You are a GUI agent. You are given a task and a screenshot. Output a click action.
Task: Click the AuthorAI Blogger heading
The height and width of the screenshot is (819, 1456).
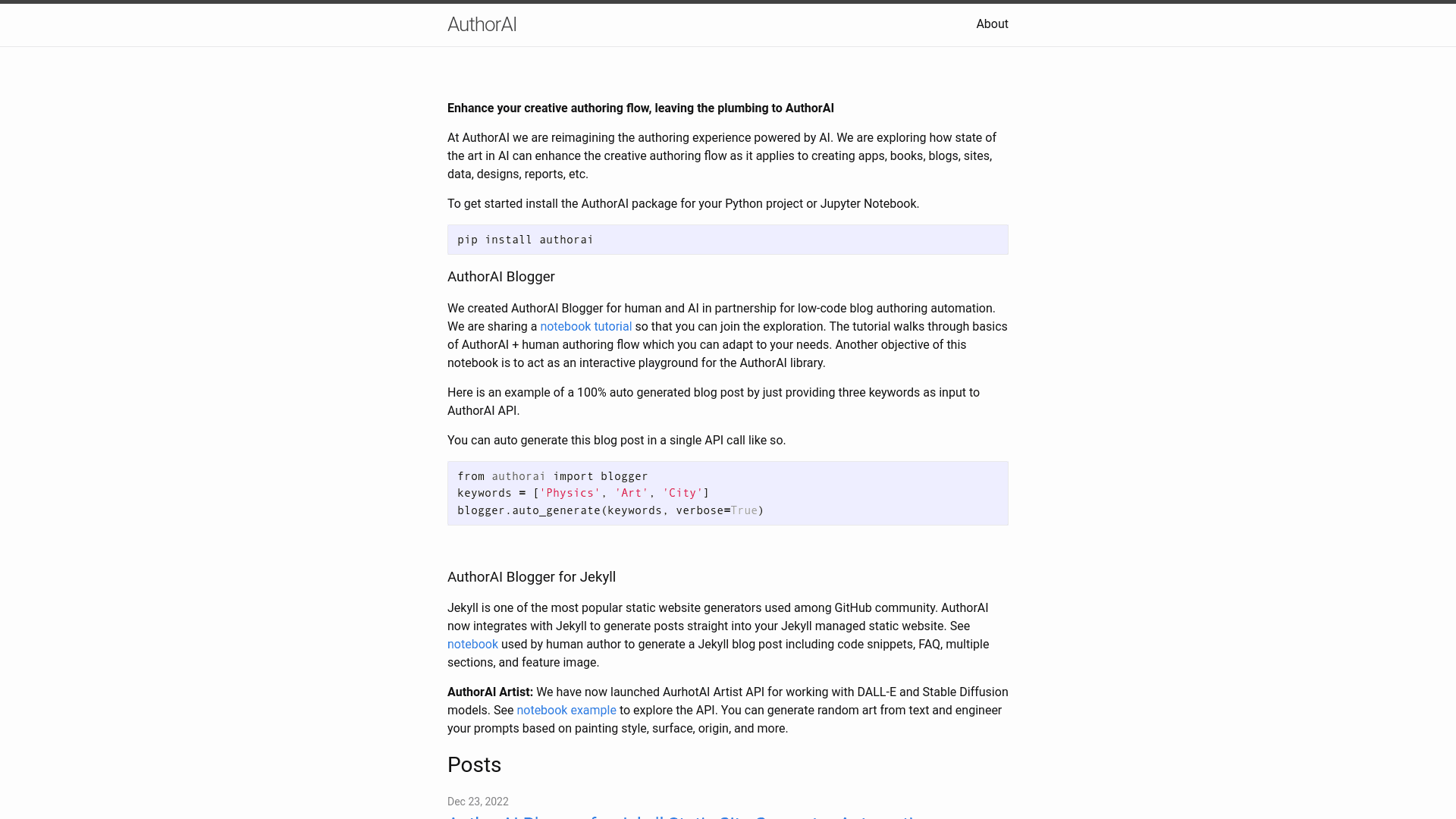pyautogui.click(x=500, y=277)
